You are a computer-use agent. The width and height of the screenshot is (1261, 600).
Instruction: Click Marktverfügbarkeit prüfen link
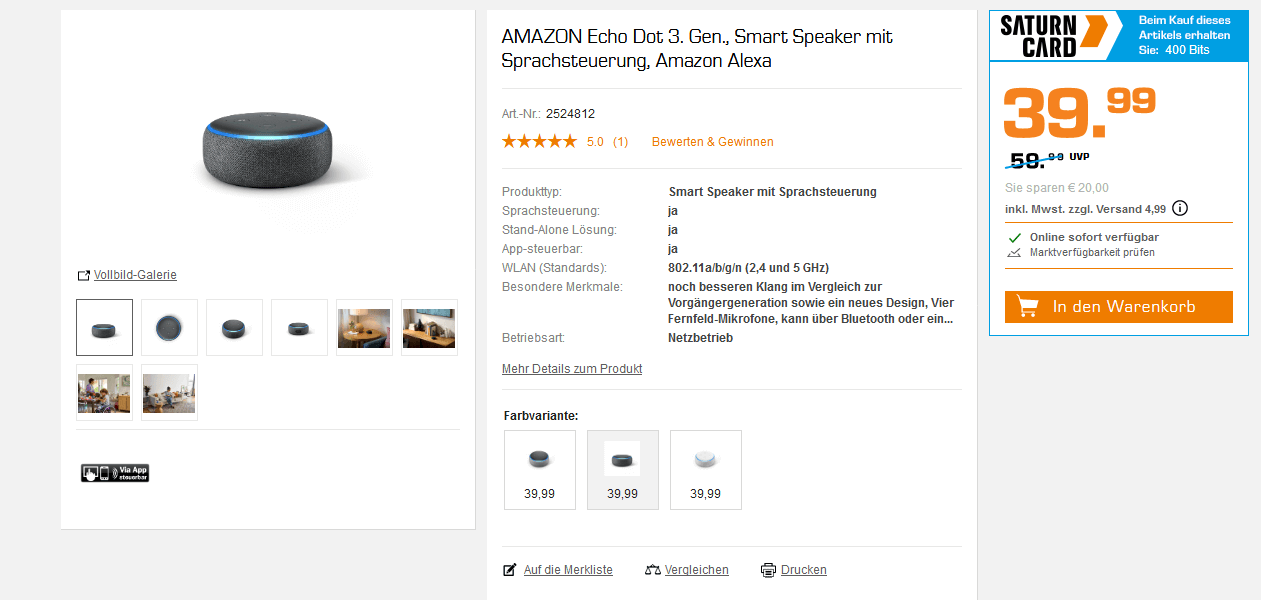click(1092, 253)
